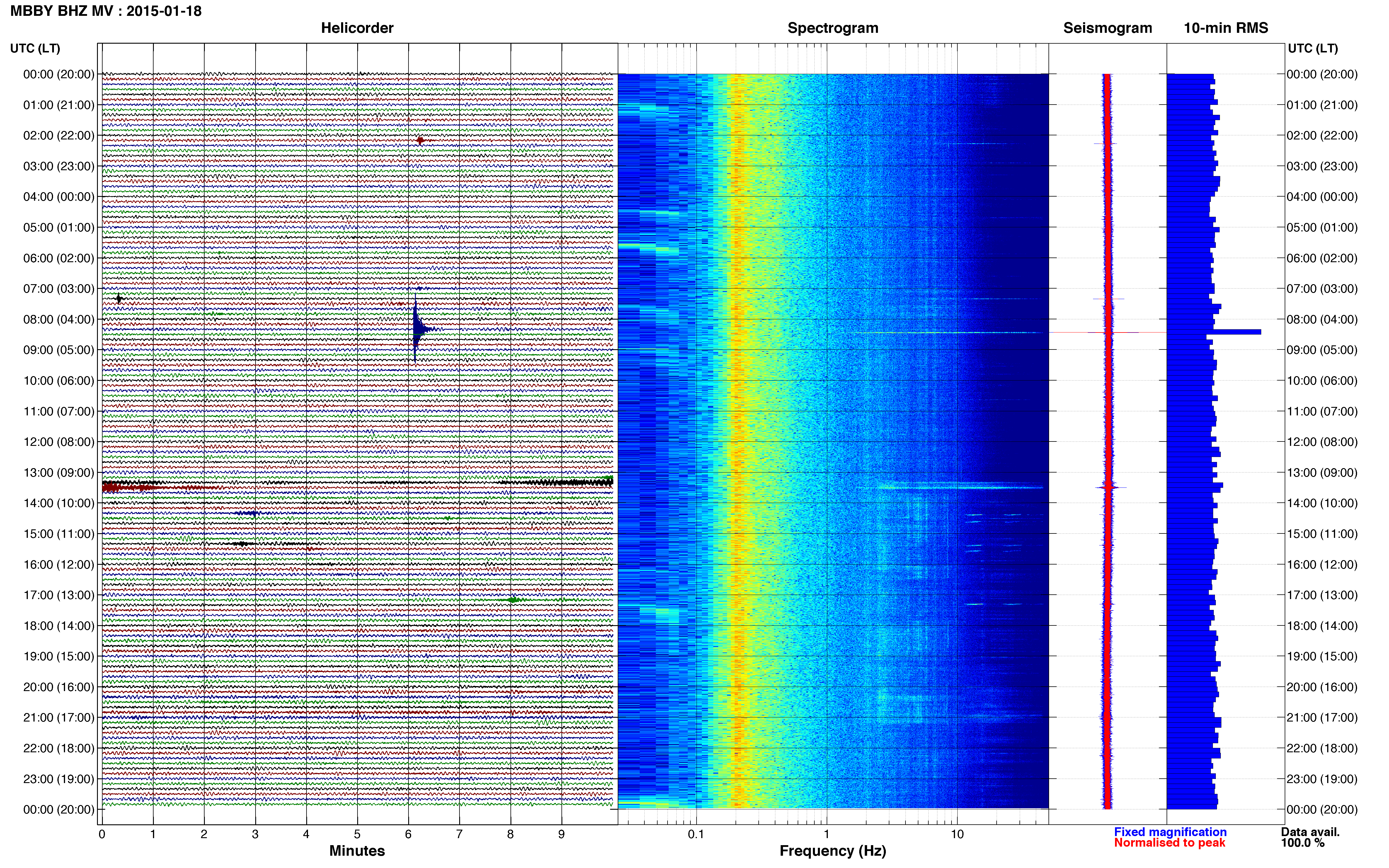Click the 'Data avail.' label

coord(1310,832)
